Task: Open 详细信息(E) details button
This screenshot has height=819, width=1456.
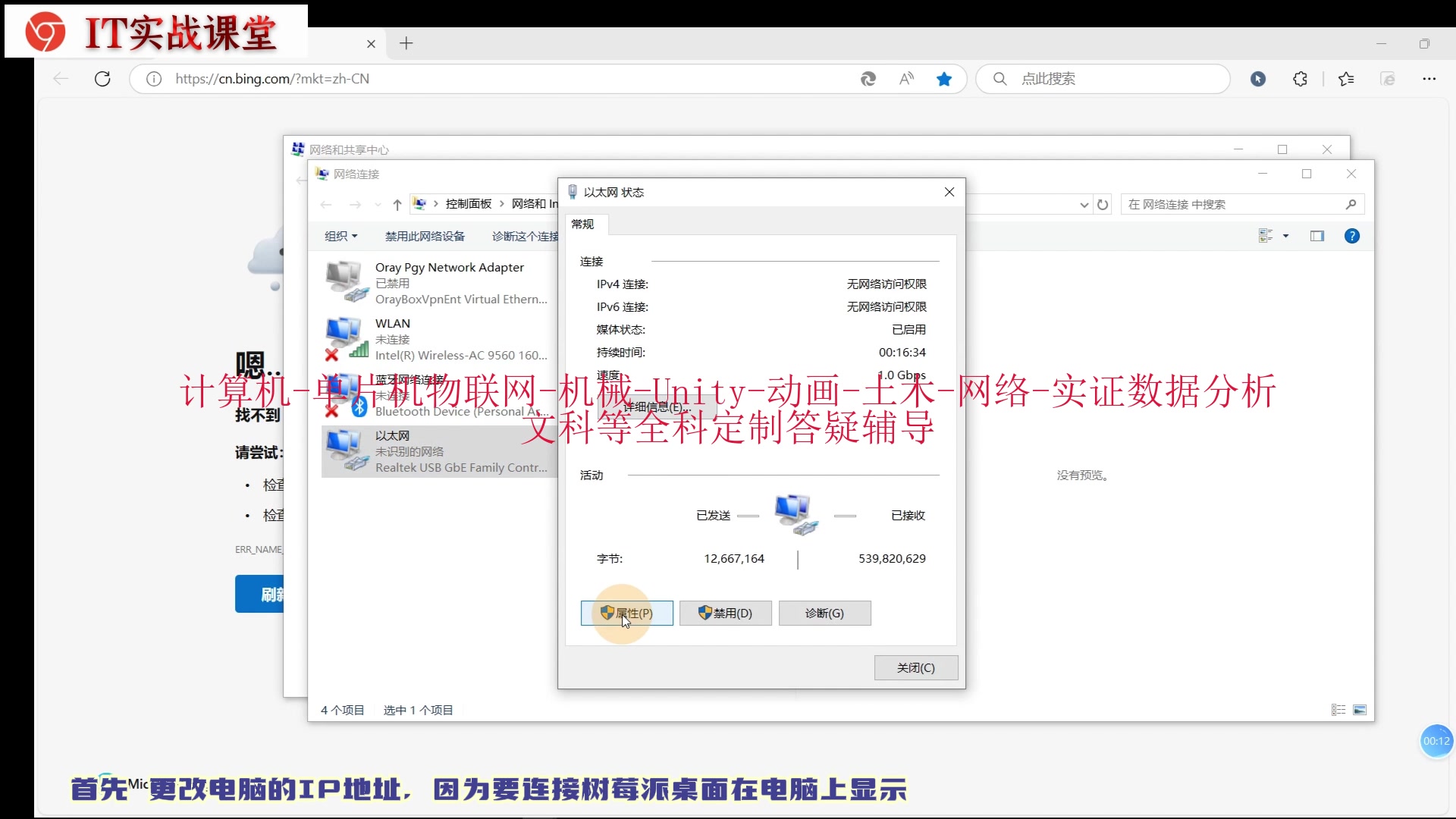Action: click(x=657, y=406)
